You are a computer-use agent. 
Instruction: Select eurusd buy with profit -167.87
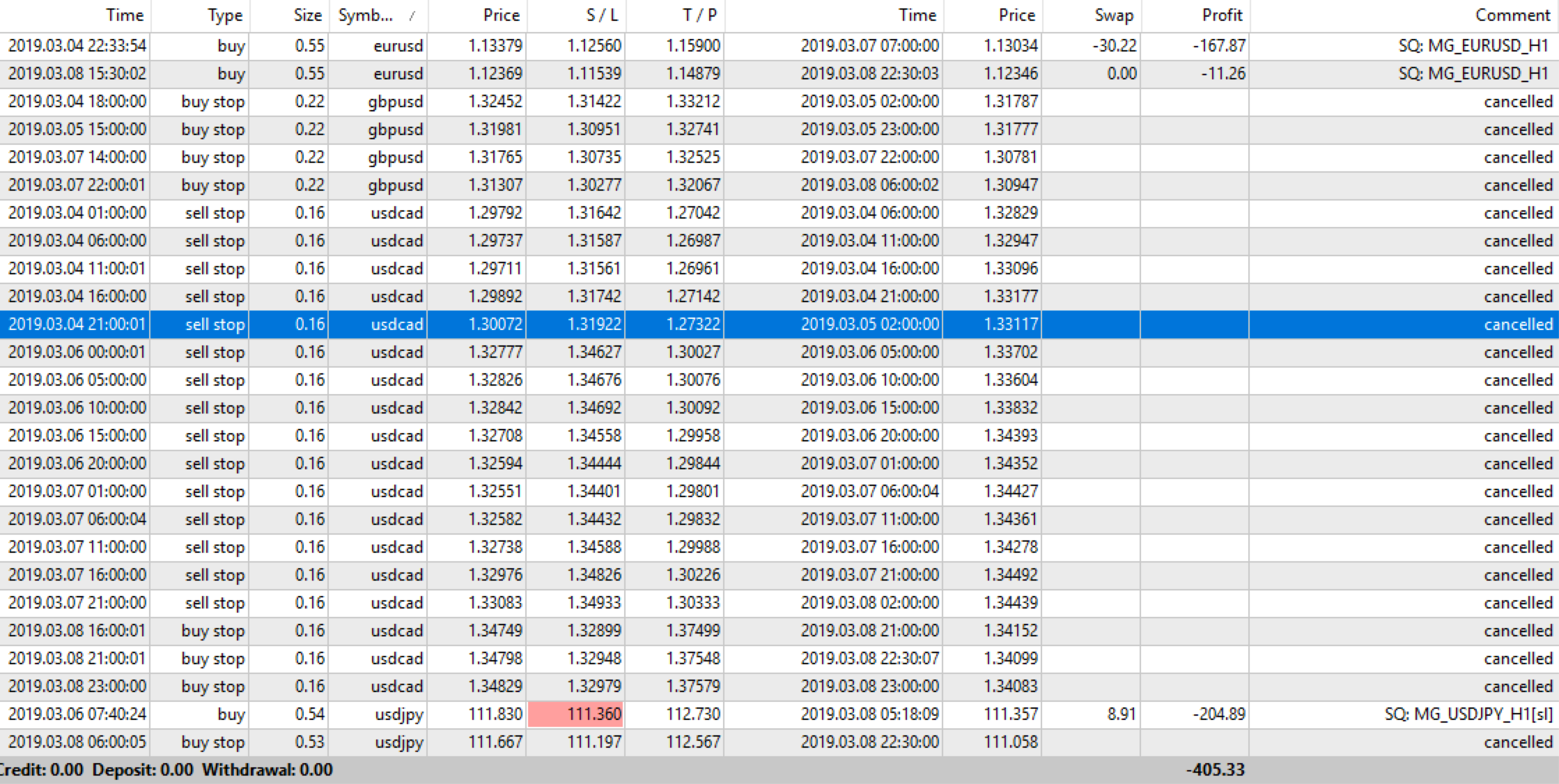pos(1218,46)
